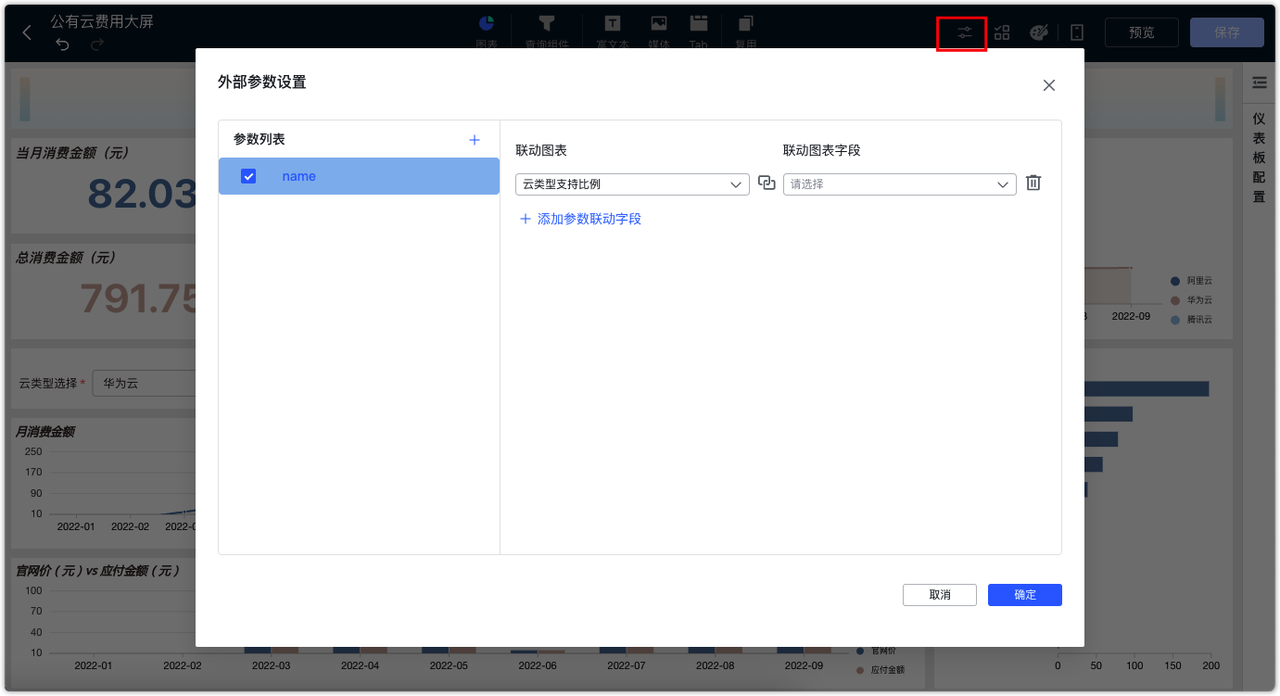Click the copy icon beside 联动图表 dropdown

pos(766,183)
